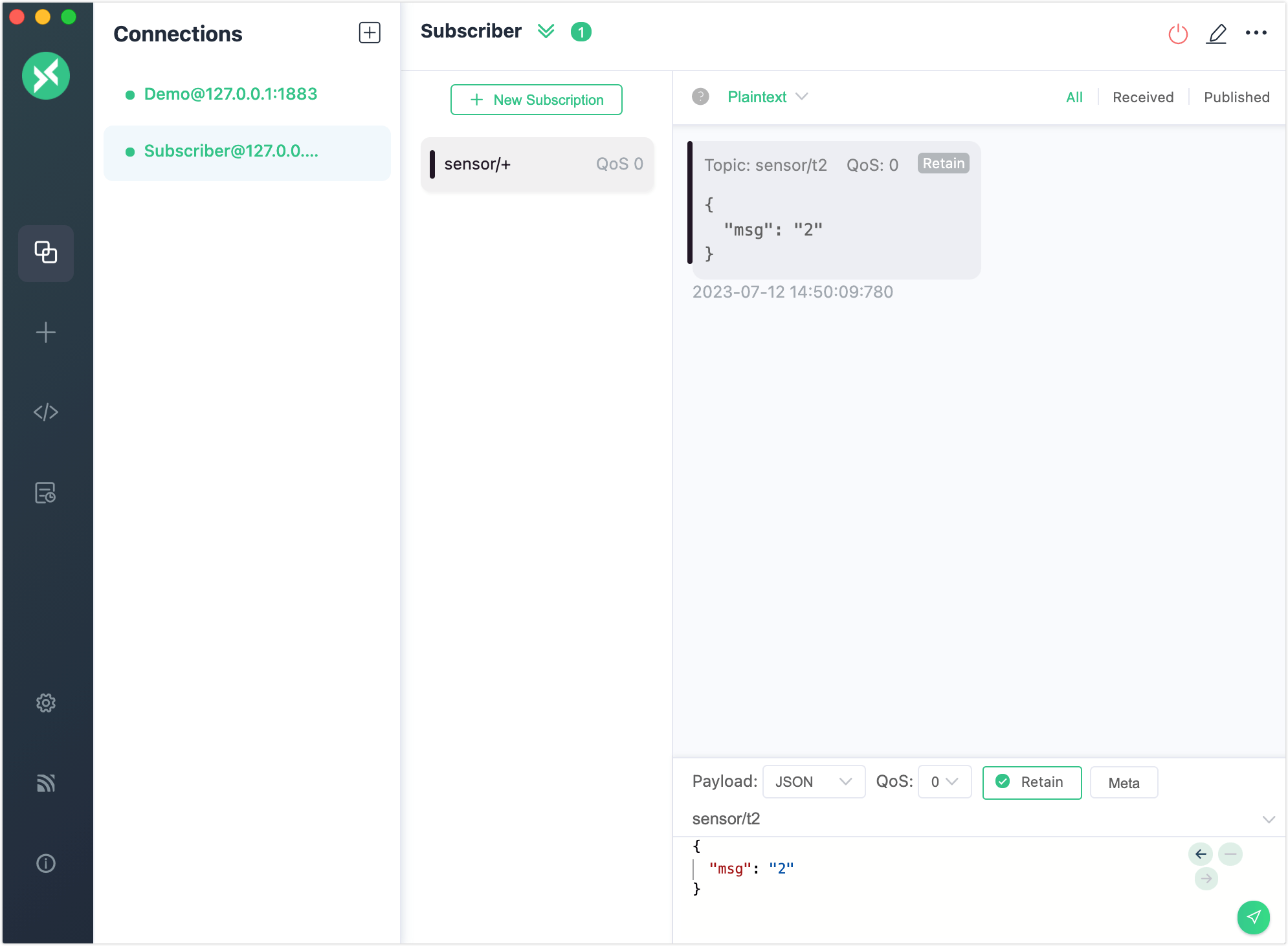Collapse the Subscriber header double chevron
The width and height of the screenshot is (1288, 946).
pos(546,31)
